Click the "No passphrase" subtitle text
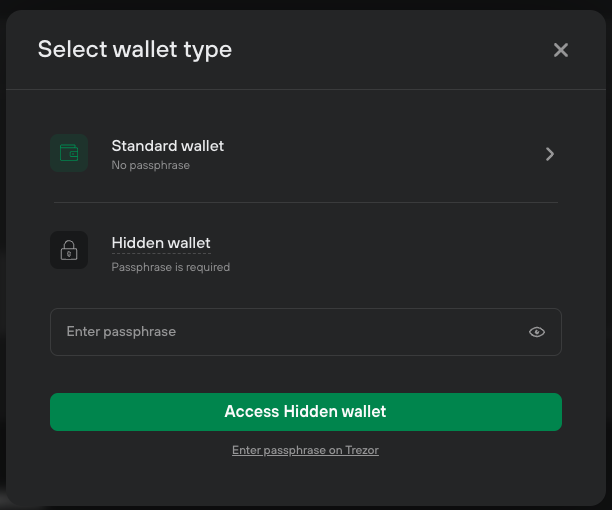Viewport: 612px width, 510px height. [150, 165]
